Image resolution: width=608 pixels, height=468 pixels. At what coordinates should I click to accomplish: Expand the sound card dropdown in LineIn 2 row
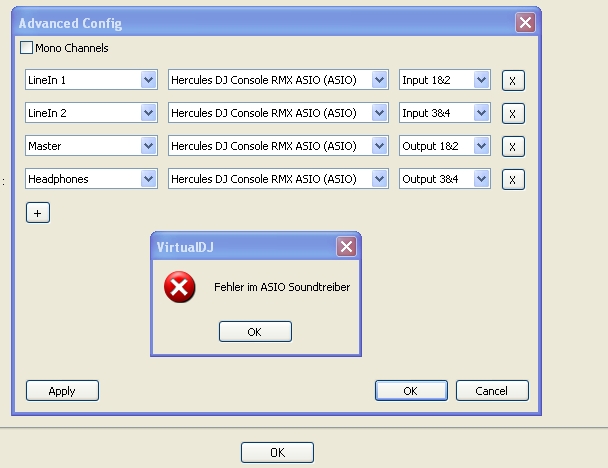[278, 113]
